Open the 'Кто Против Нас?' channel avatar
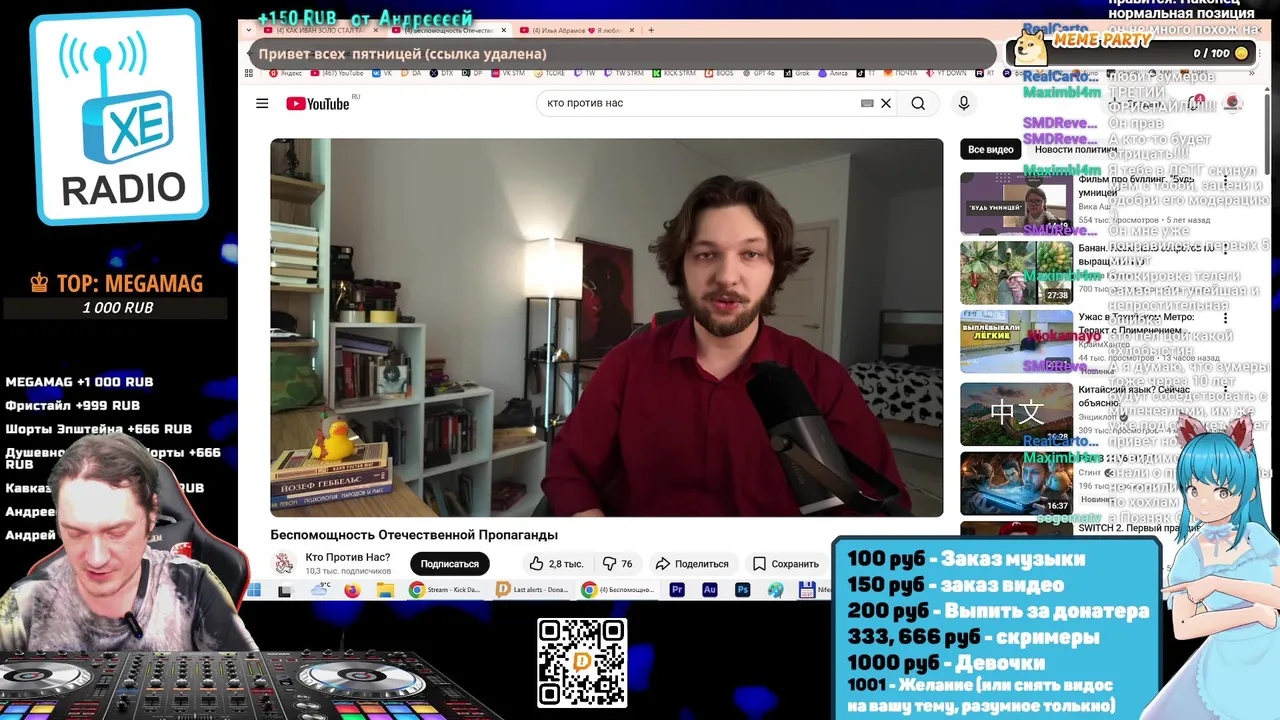The width and height of the screenshot is (1280, 720). click(x=284, y=564)
